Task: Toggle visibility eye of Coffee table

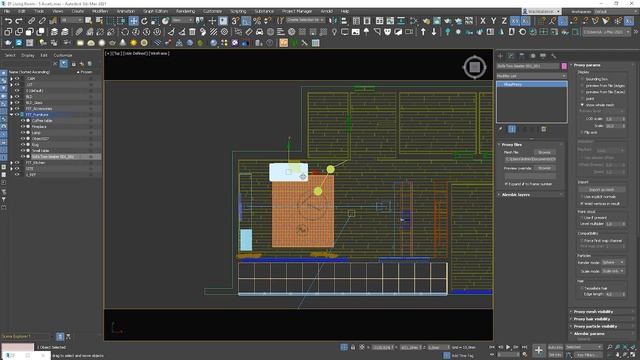Action: click(x=23, y=121)
